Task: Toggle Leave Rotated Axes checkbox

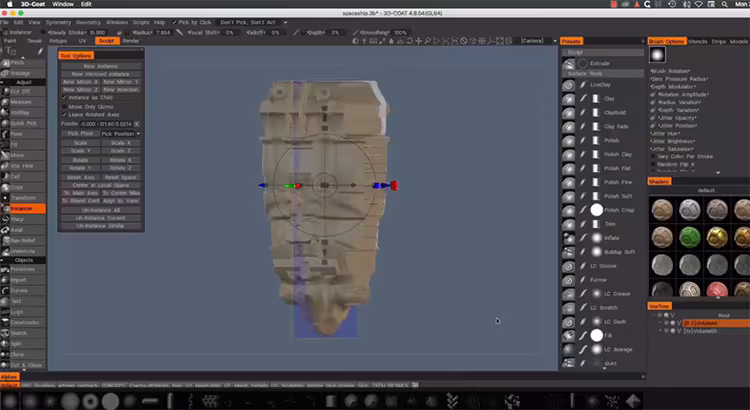Action: pyautogui.click(x=65, y=115)
